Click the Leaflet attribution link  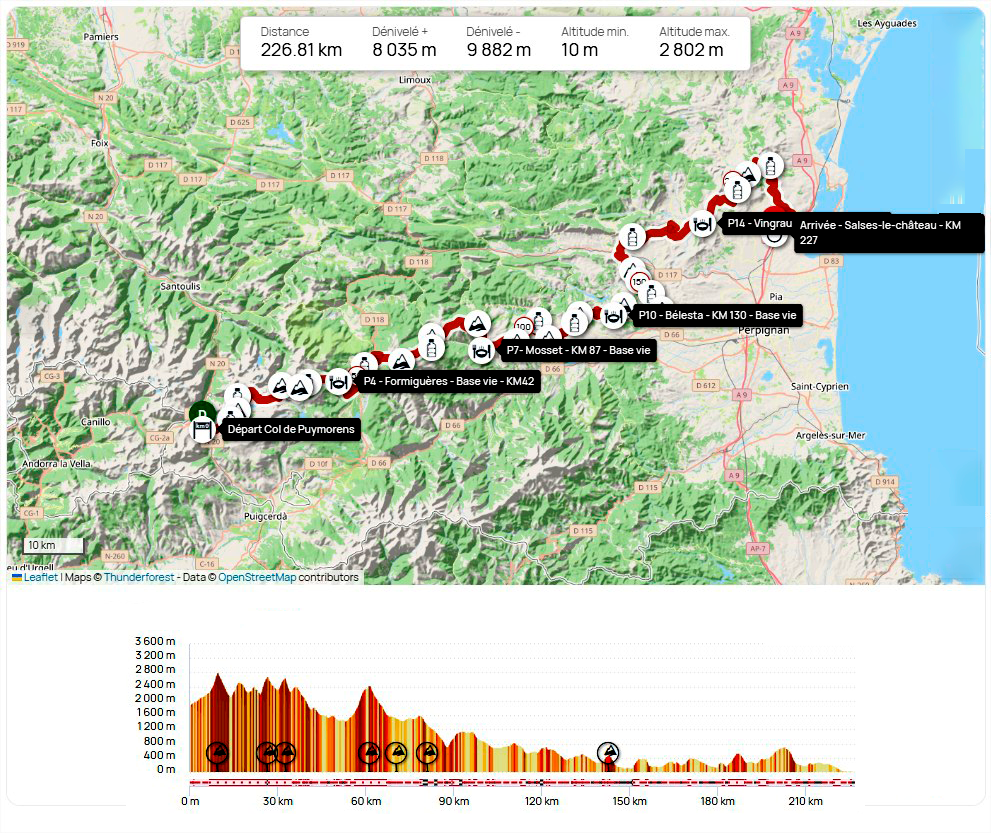point(40,577)
